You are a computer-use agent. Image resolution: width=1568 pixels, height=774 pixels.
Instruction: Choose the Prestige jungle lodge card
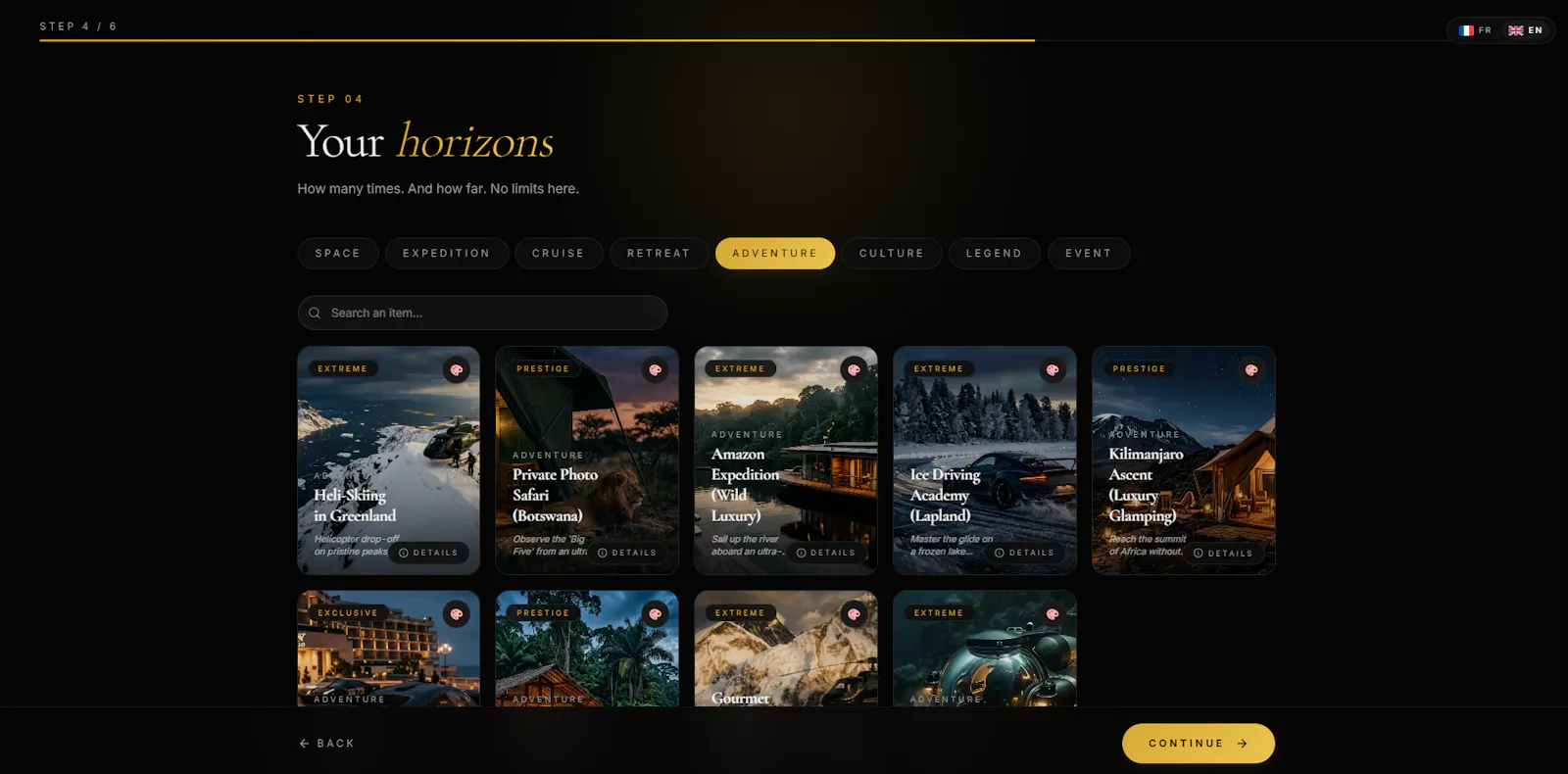pyautogui.click(x=587, y=649)
